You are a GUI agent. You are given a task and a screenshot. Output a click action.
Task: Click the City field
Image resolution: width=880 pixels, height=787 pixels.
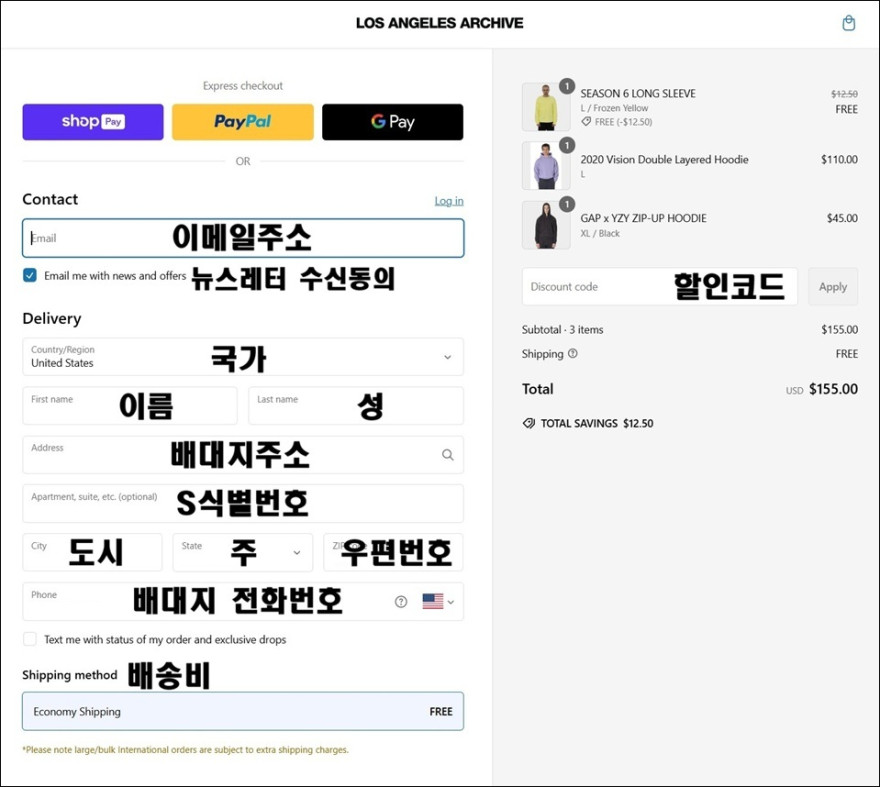(92, 552)
